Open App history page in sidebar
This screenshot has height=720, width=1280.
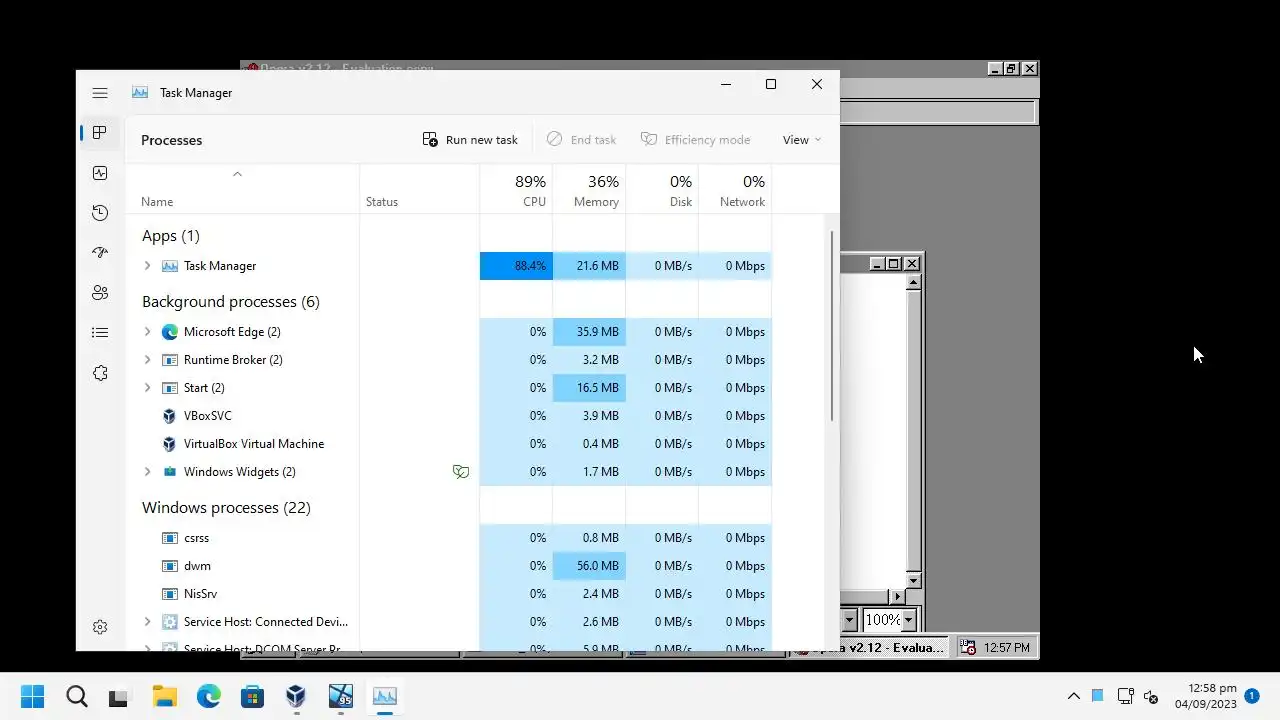[x=100, y=213]
